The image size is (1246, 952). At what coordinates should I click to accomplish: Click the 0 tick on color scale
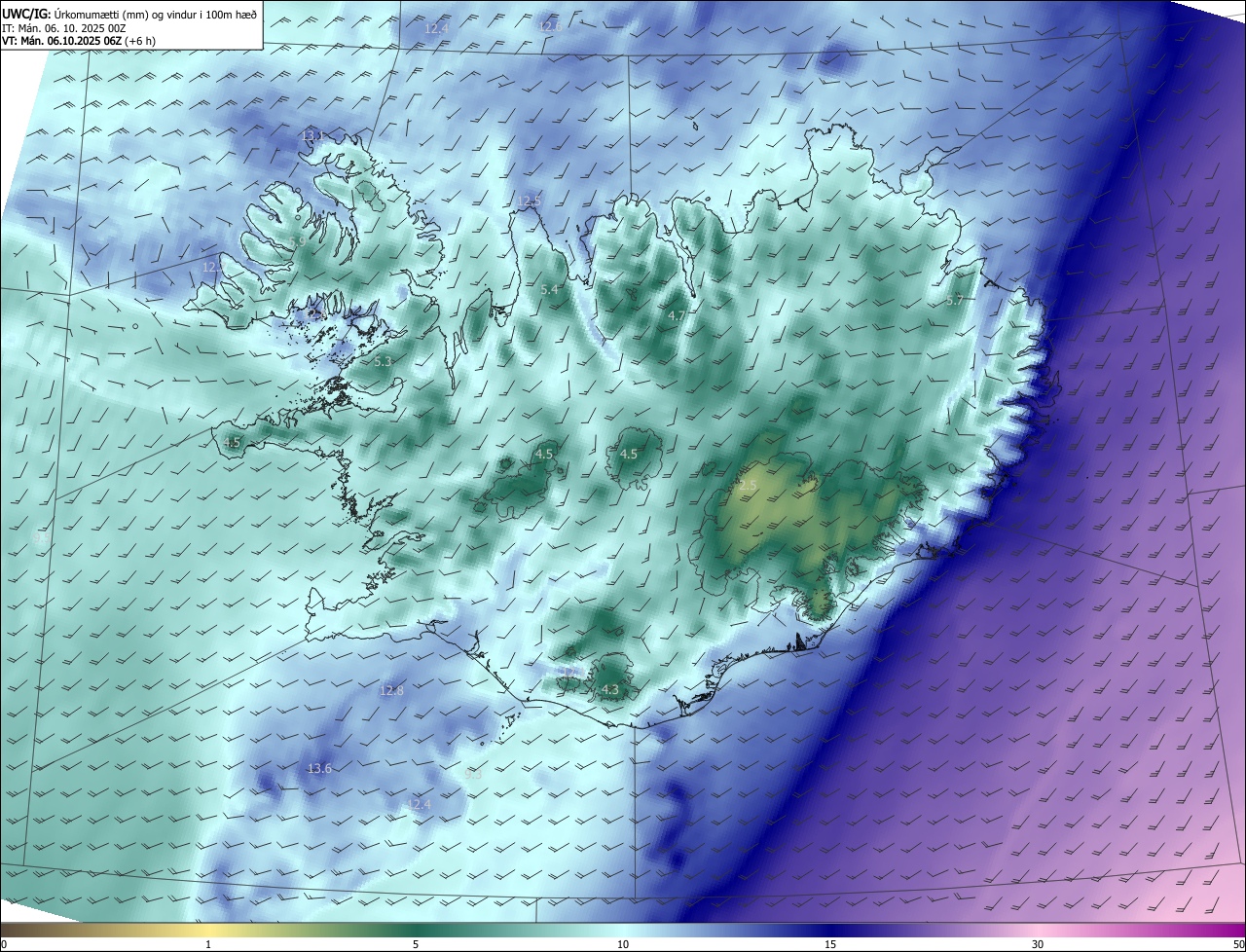click(x=3, y=944)
